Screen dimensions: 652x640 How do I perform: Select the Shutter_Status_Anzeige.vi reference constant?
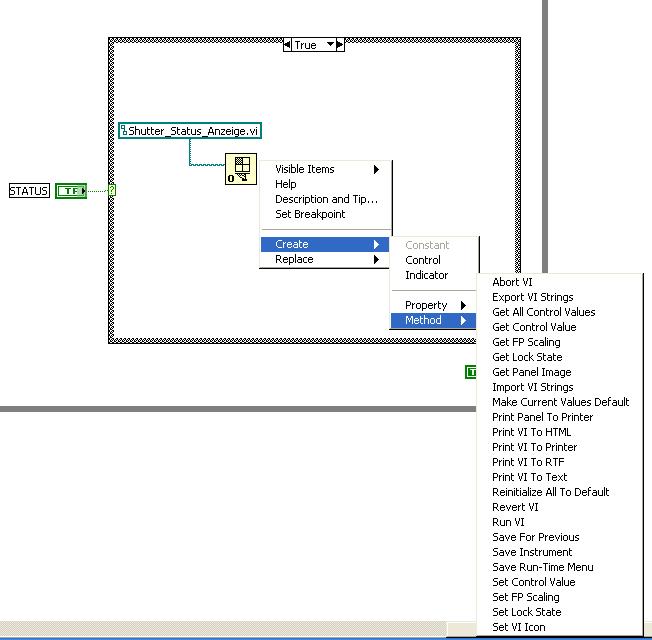(190, 131)
